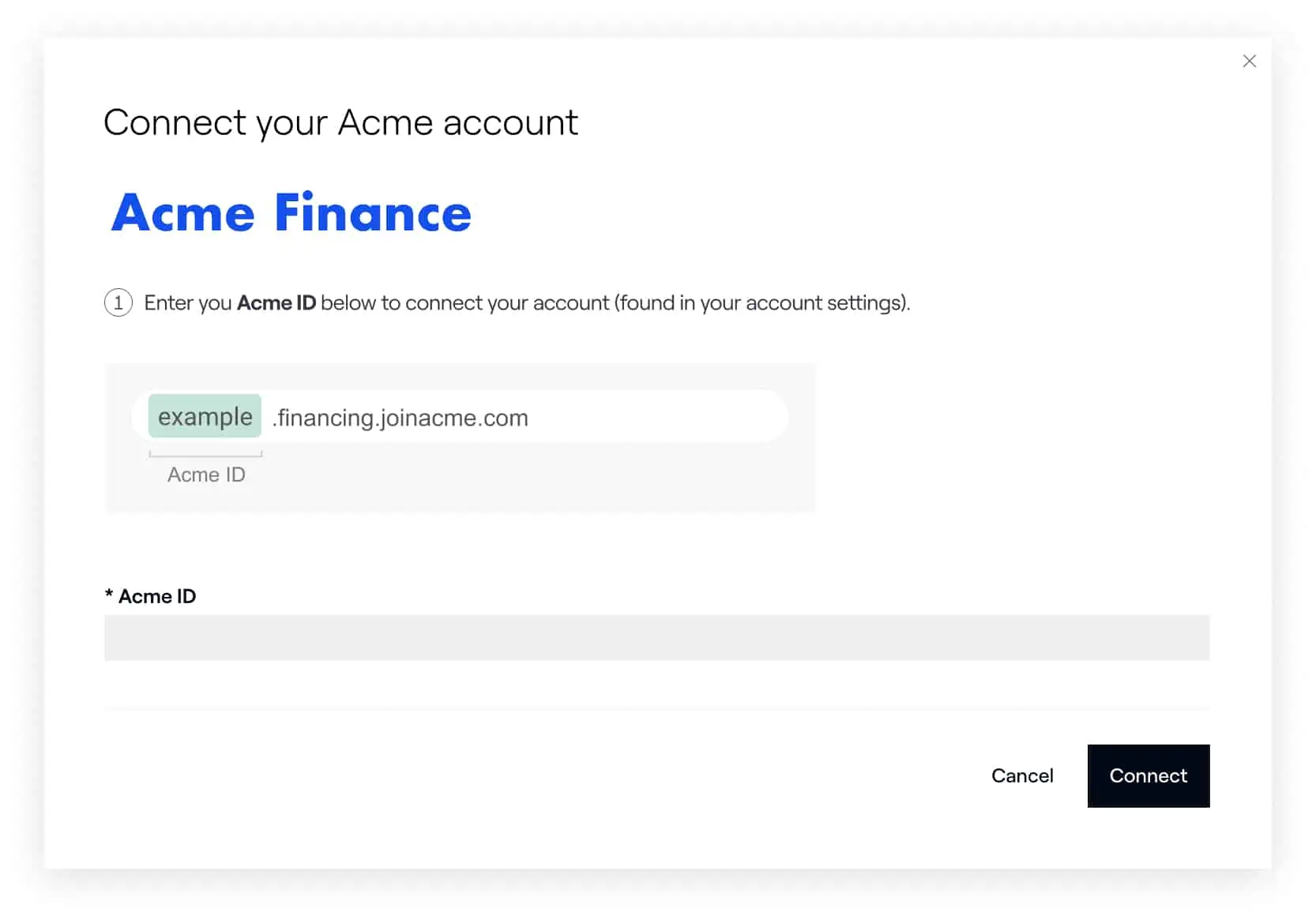This screenshot has width=1316, height=919.
Task: Click the green "example" chip
Action: (205, 416)
